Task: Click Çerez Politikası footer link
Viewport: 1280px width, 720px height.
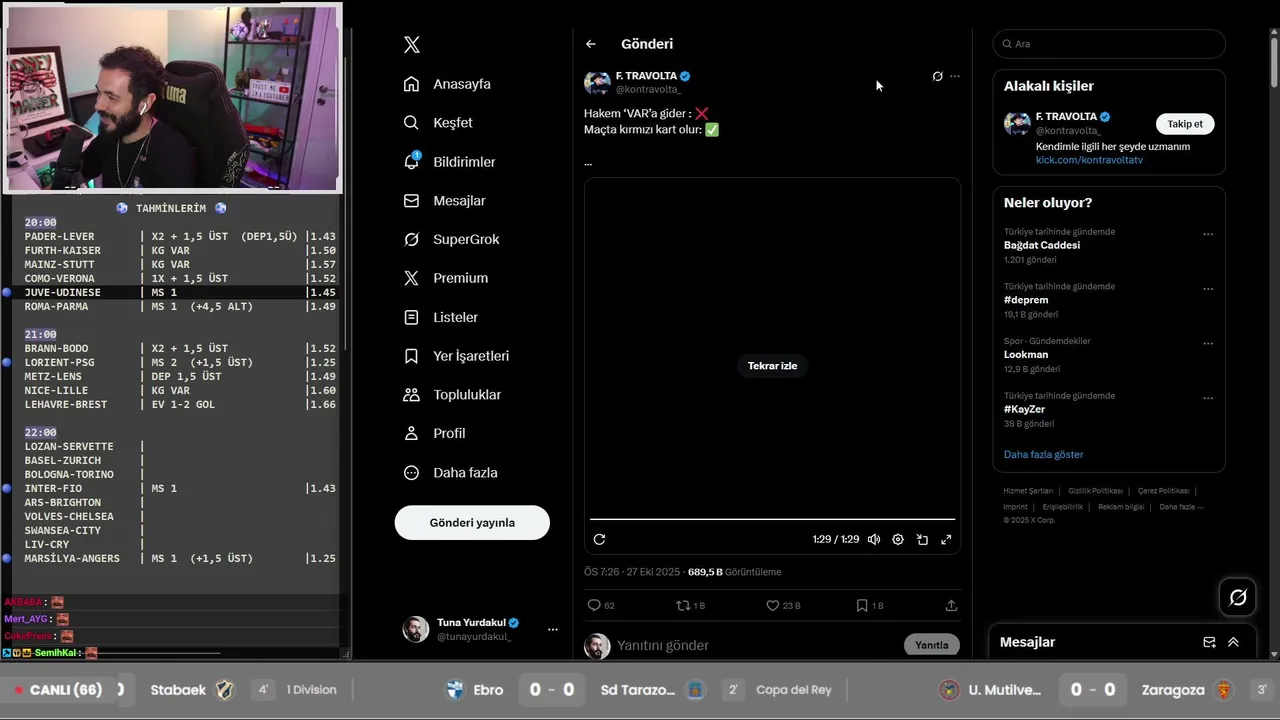Action: 1163,491
